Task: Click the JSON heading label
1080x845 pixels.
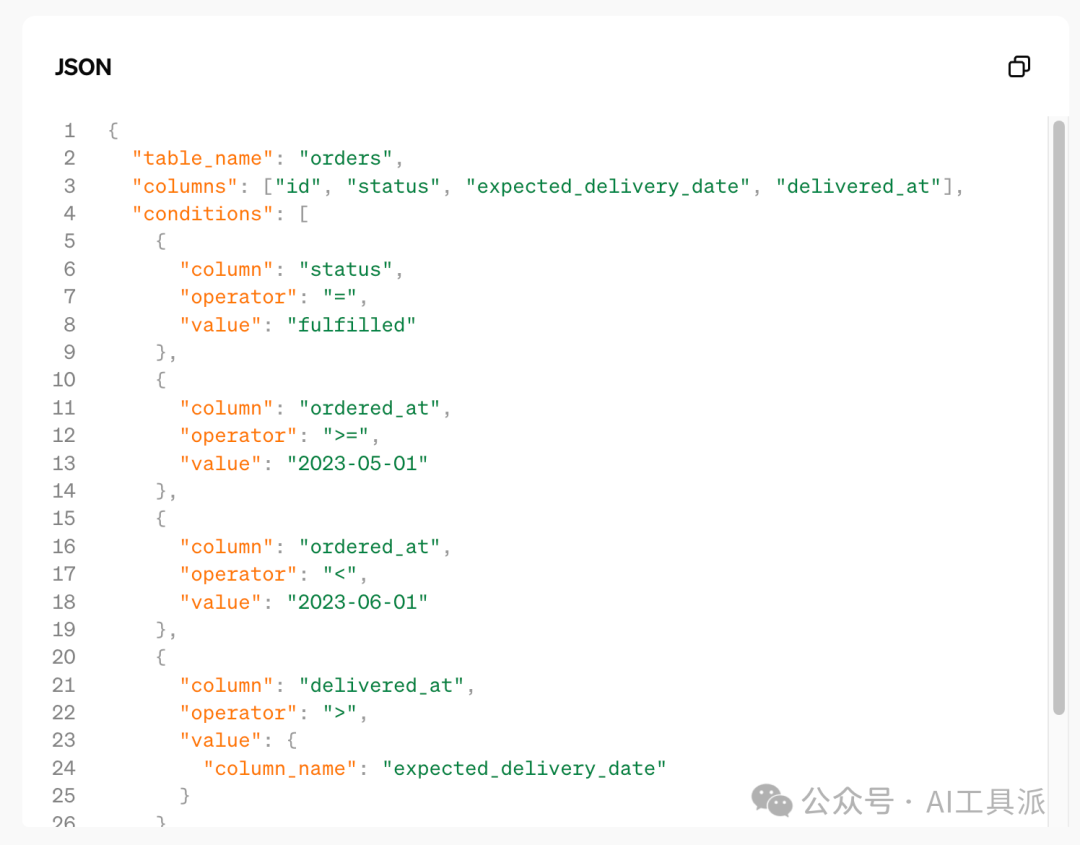Action: coord(83,67)
